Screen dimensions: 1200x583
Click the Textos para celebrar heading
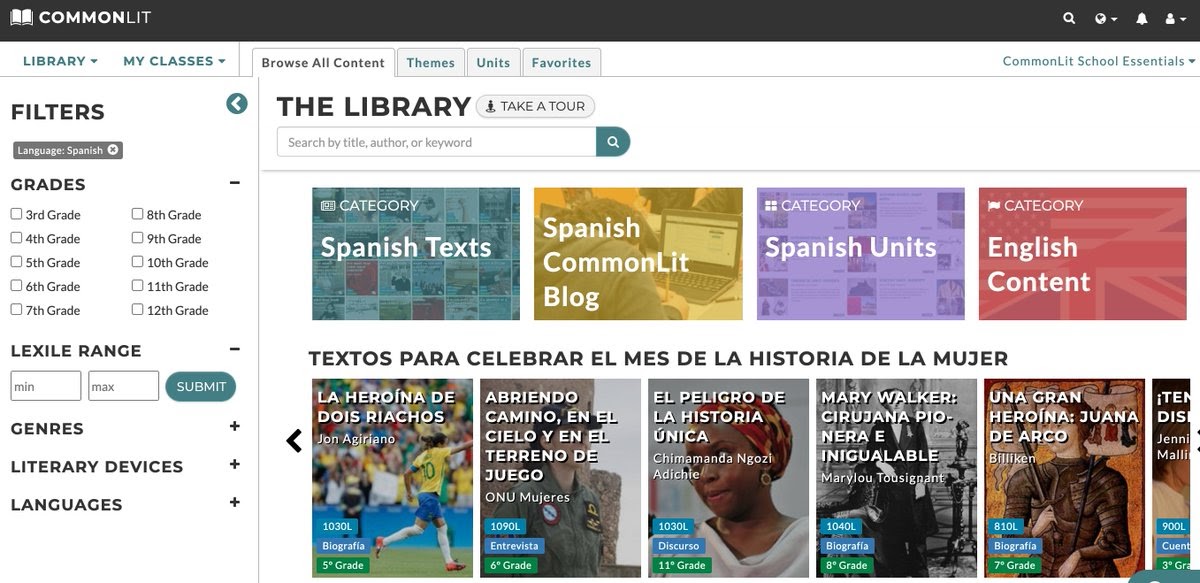pos(658,358)
